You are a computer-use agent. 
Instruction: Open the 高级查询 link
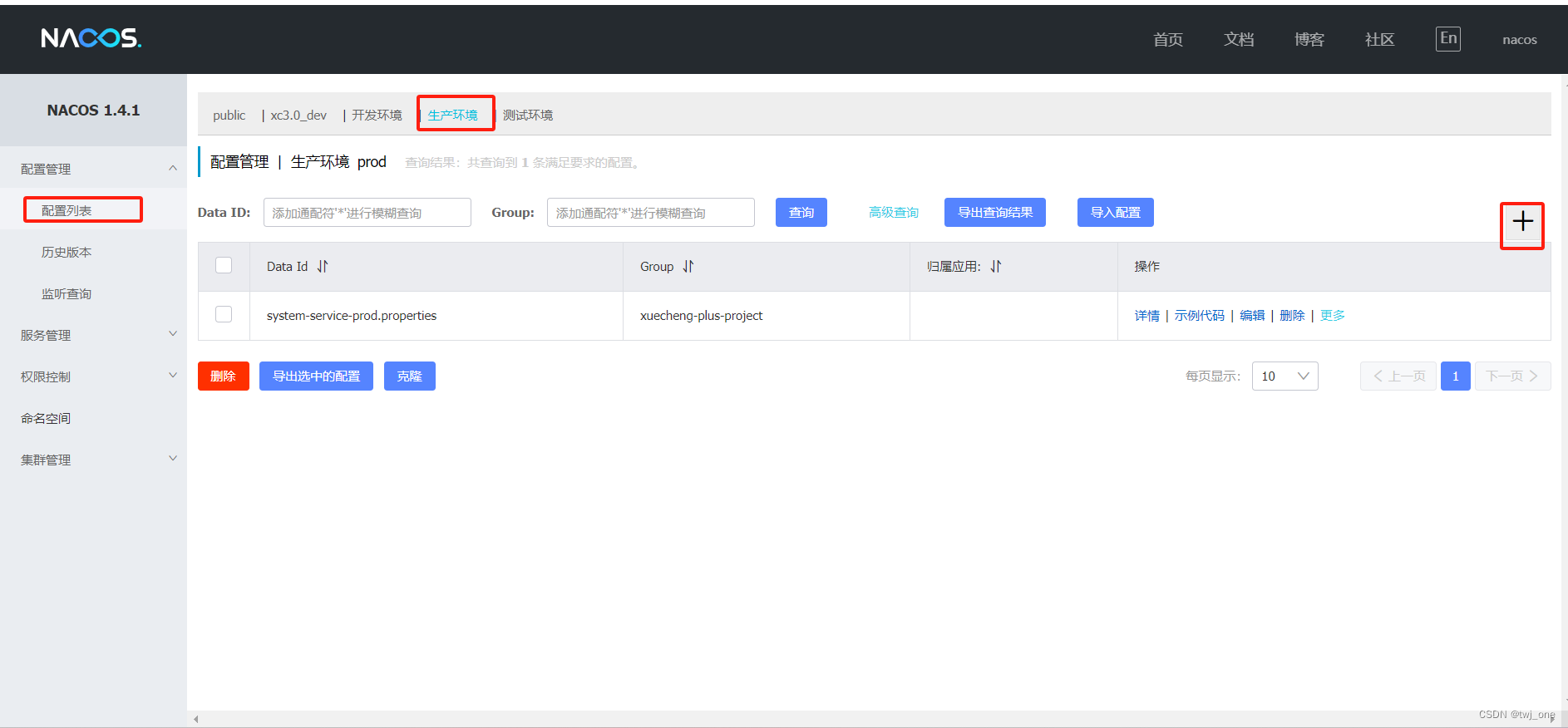tap(894, 213)
